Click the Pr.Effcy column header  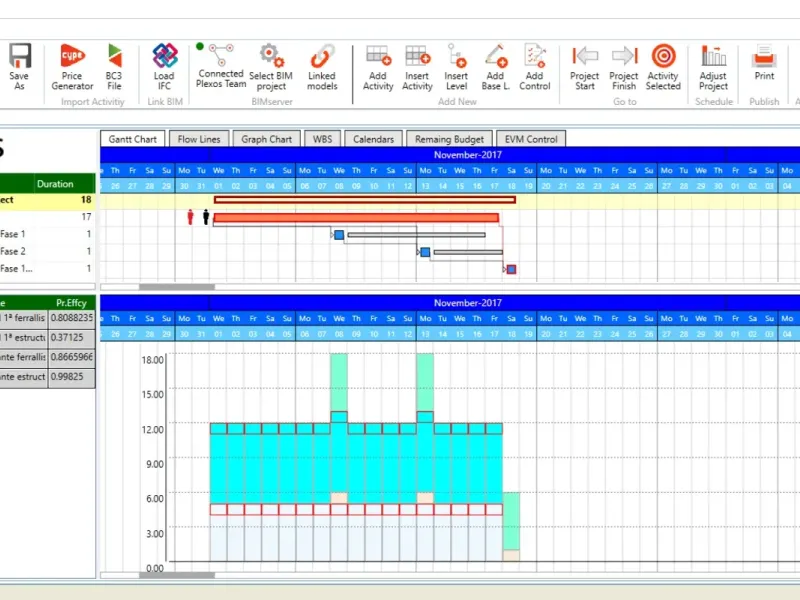[71, 303]
